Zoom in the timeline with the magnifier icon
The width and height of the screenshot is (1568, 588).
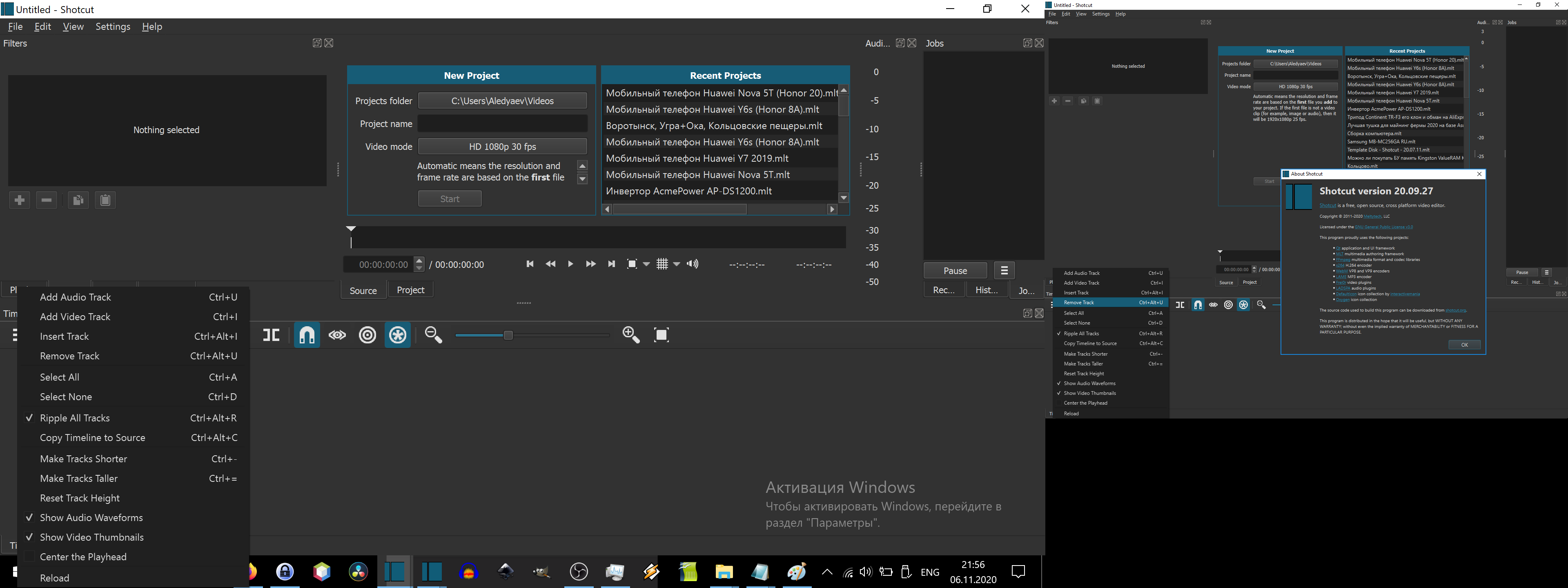pos(630,334)
